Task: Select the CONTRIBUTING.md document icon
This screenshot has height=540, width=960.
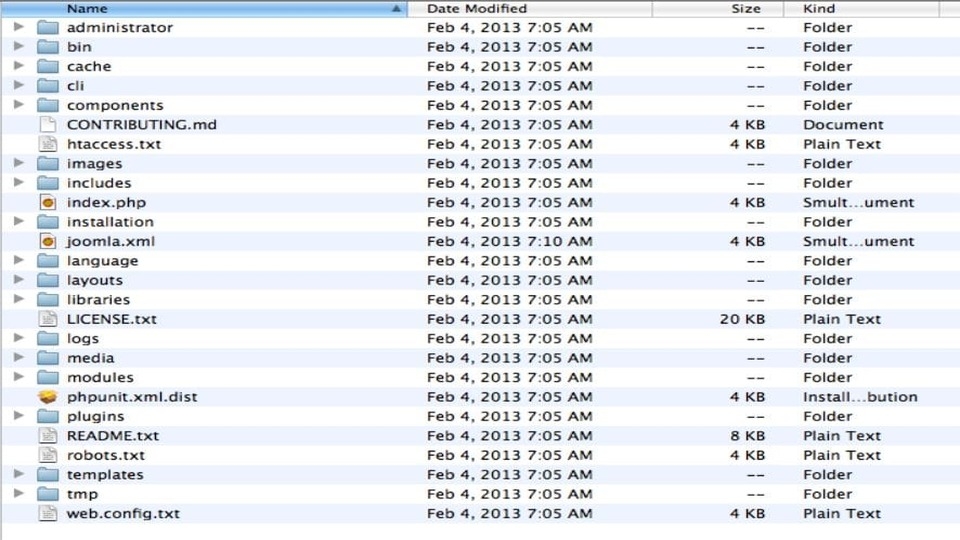Action: click(48, 125)
